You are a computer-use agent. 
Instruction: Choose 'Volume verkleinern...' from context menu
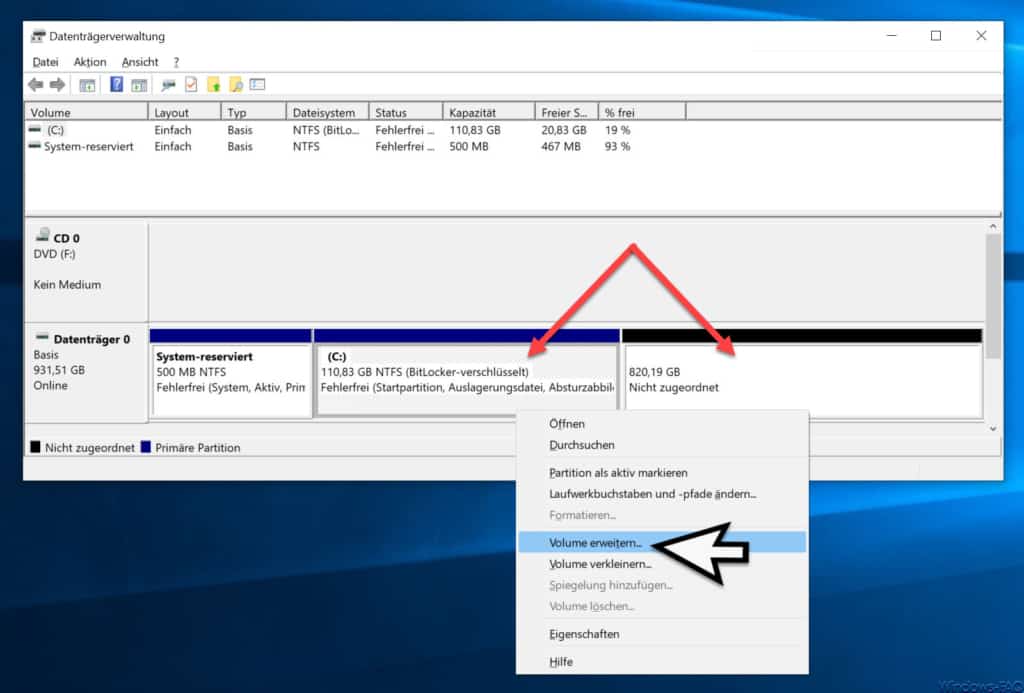tap(600, 564)
